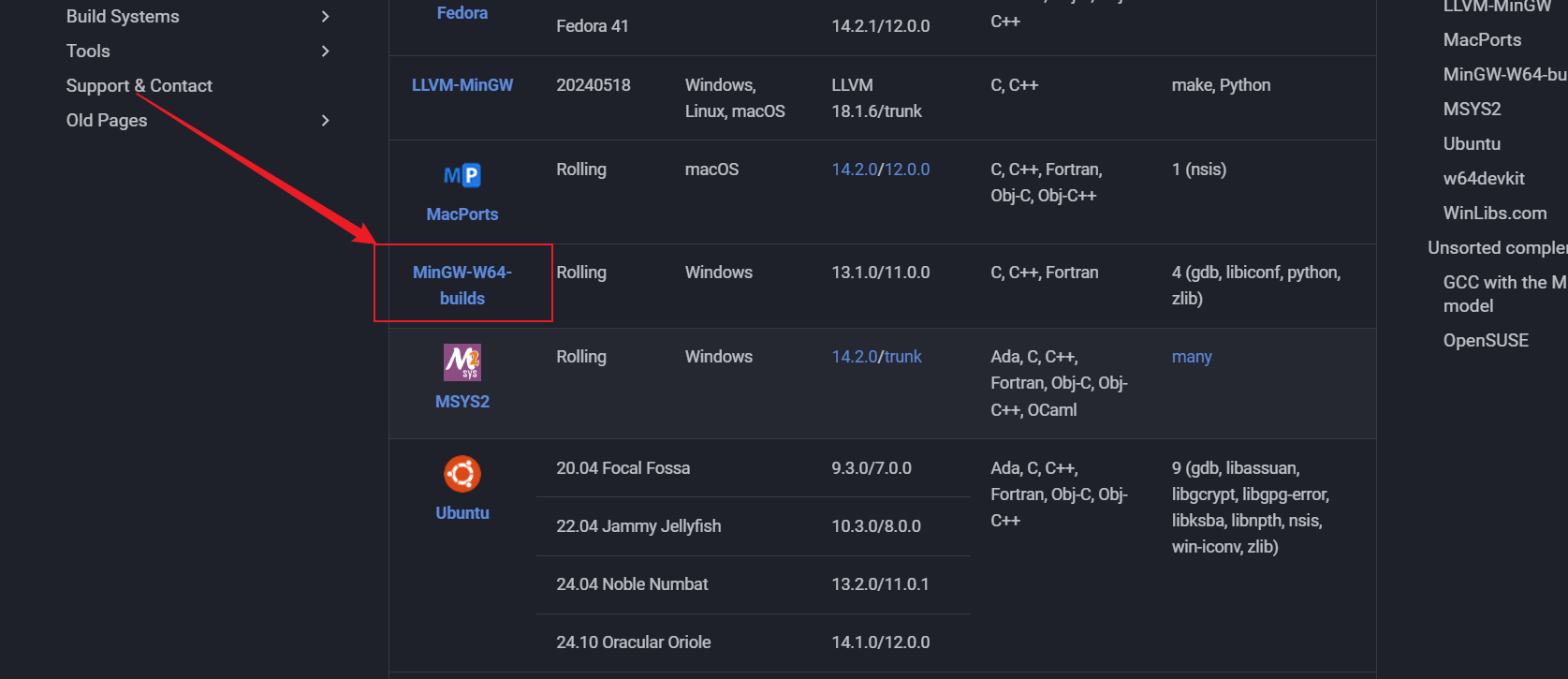Select the 'Fedora 41' cell

(x=593, y=26)
